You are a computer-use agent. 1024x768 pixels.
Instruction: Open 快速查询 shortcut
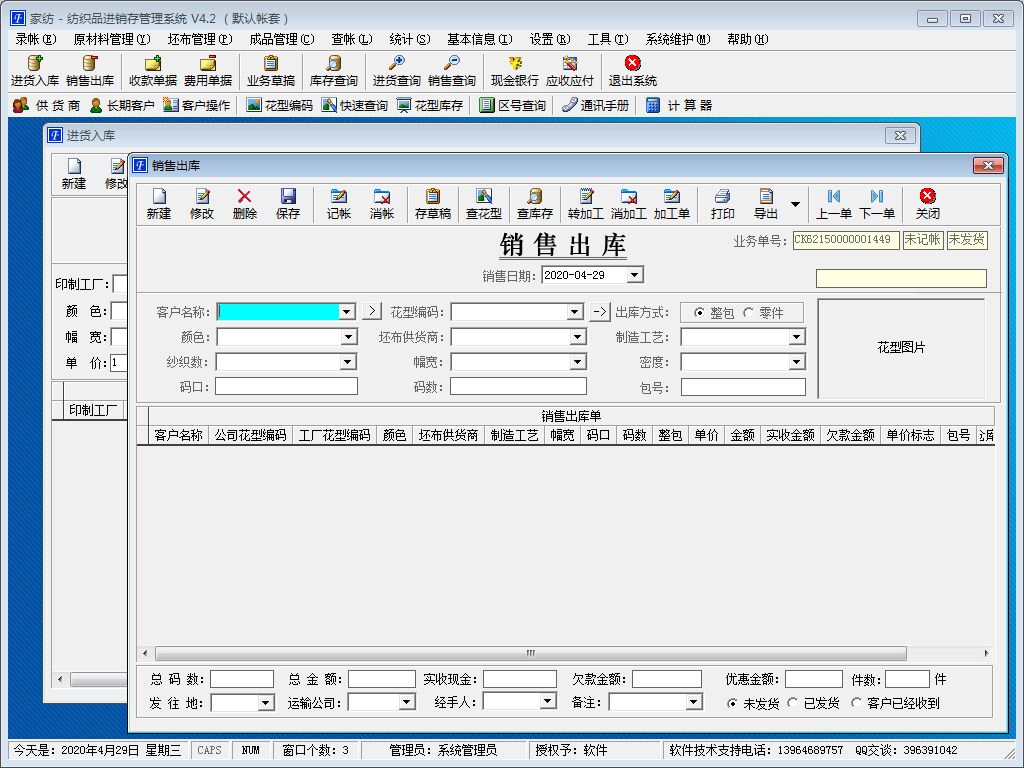tap(355, 105)
